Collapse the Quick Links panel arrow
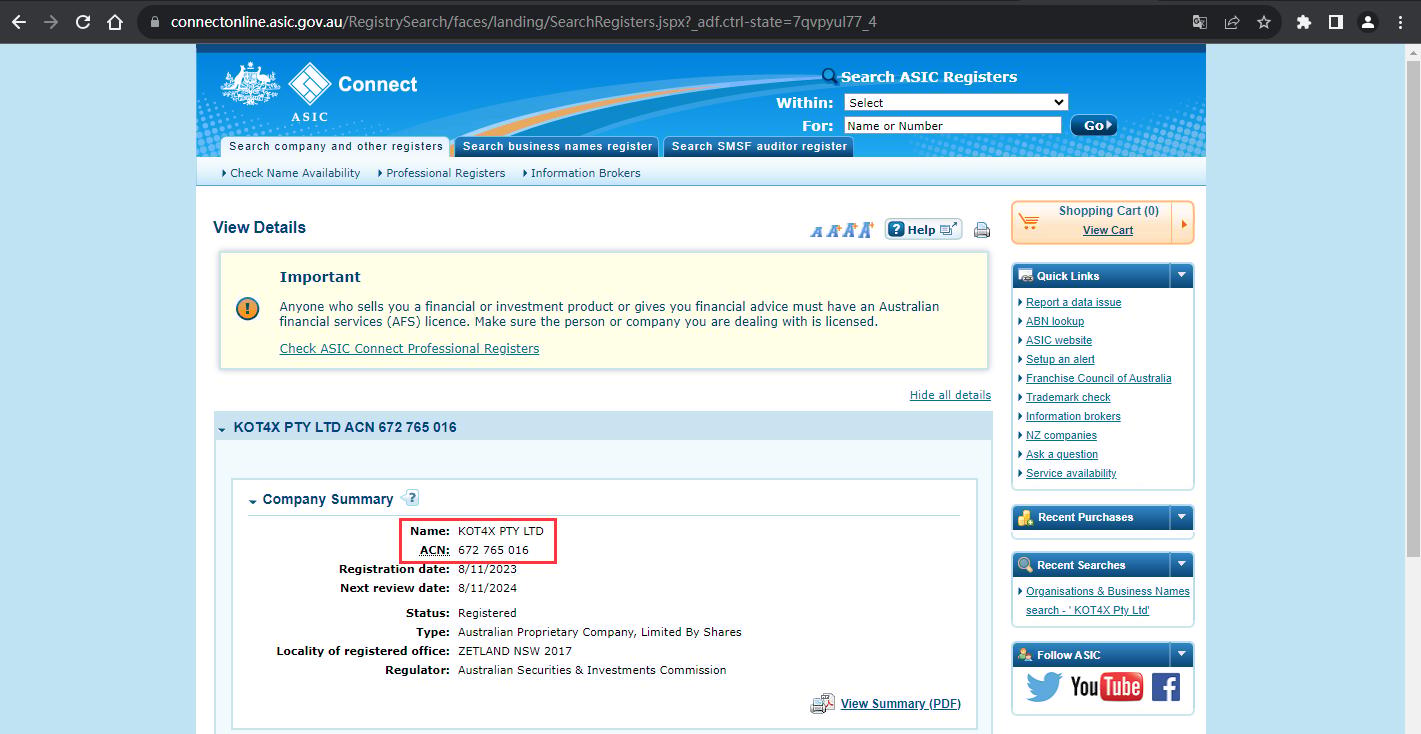This screenshot has height=734, width=1421. (x=1182, y=276)
